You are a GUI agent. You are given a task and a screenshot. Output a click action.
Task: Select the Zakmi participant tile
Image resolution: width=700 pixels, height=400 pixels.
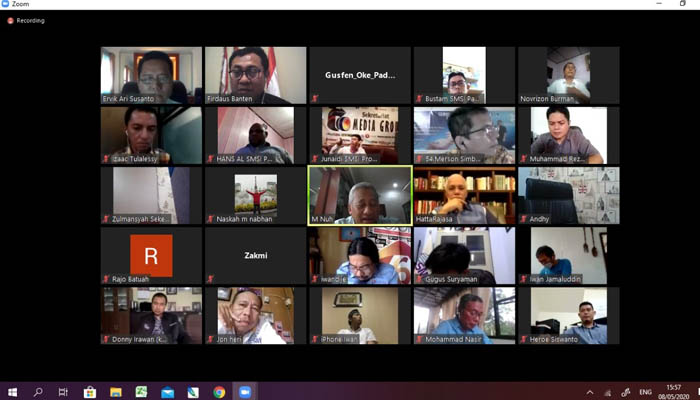click(255, 255)
